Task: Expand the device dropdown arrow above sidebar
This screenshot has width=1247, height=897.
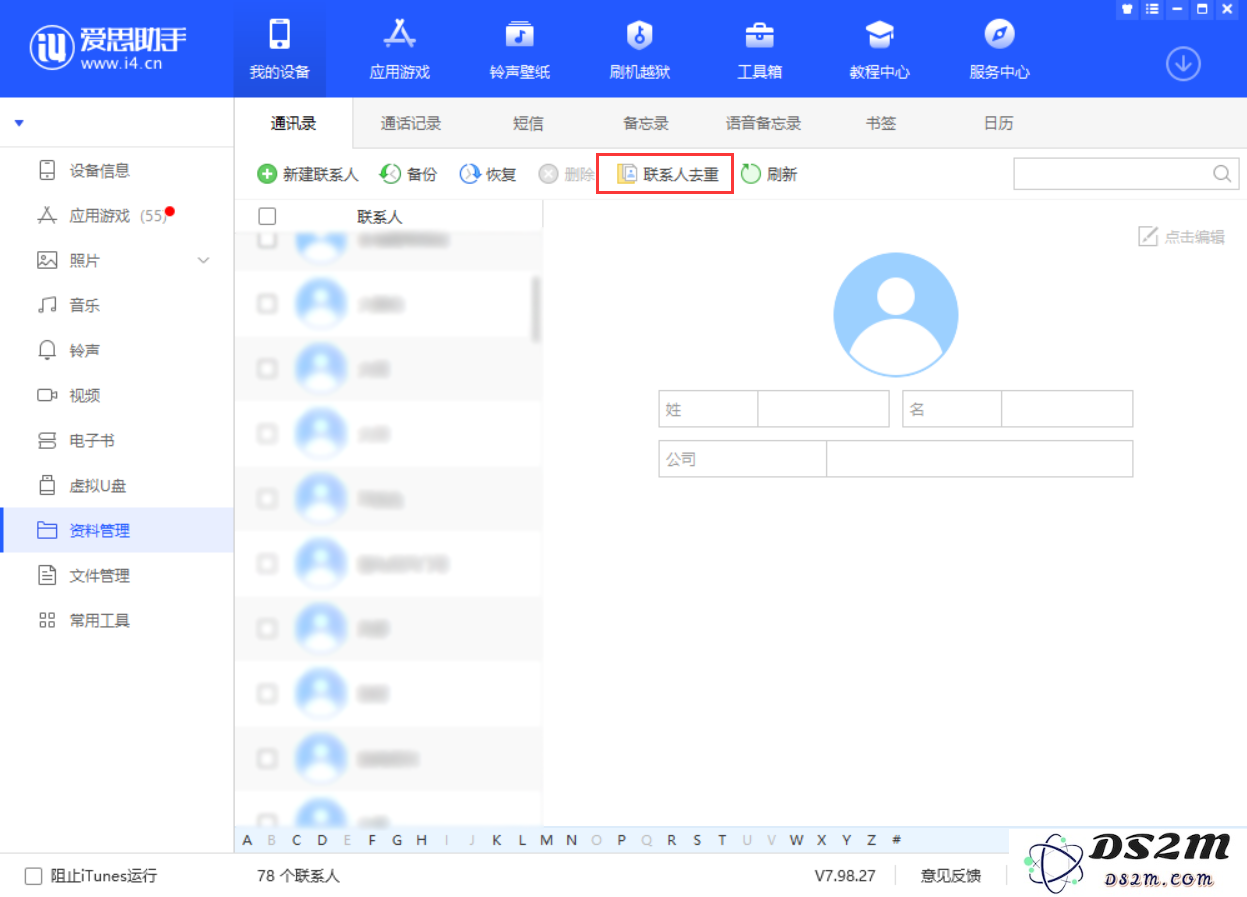Action: point(19,123)
